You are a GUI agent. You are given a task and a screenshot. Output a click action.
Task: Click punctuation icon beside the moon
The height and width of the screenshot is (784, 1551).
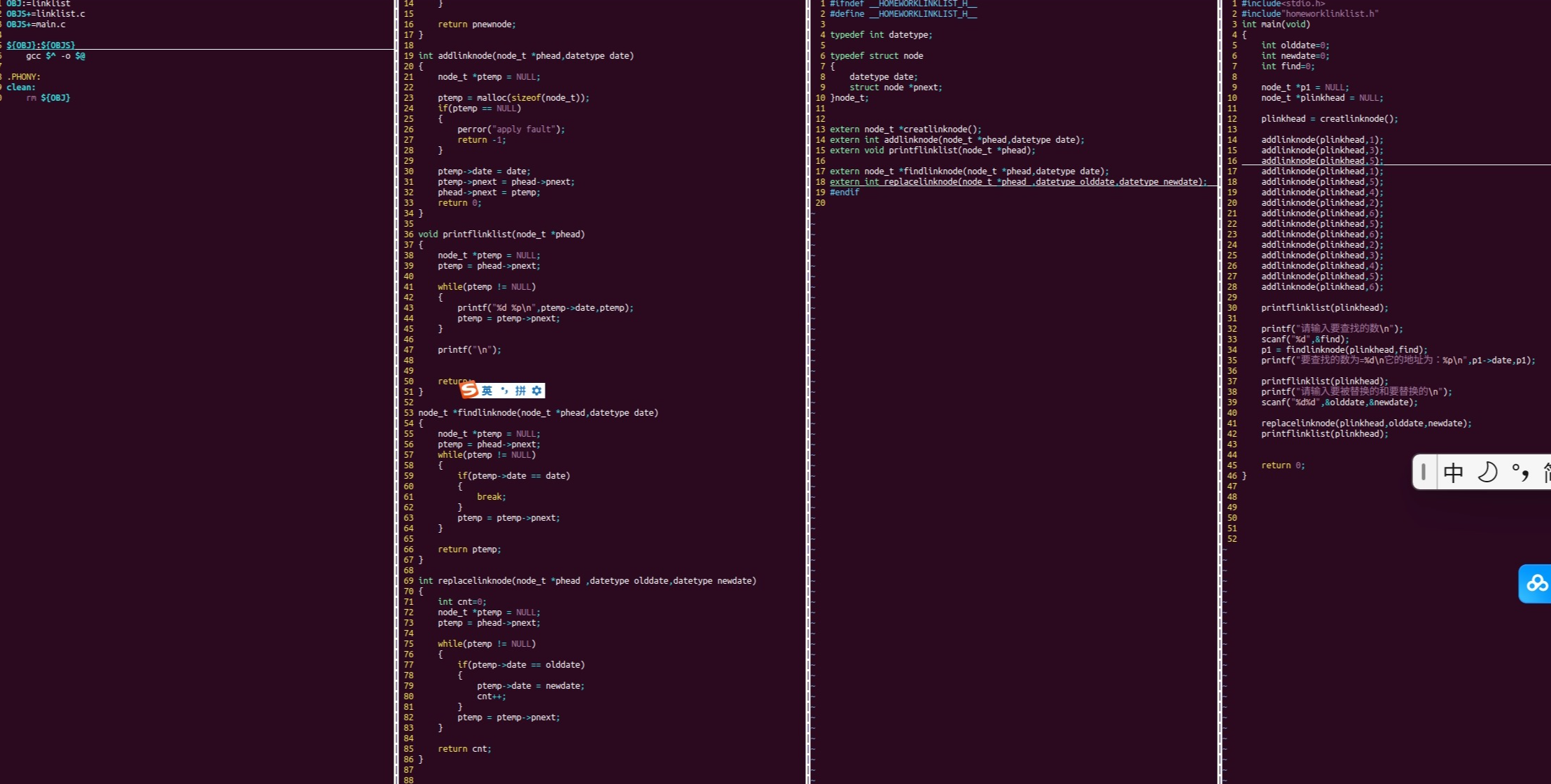1519,472
